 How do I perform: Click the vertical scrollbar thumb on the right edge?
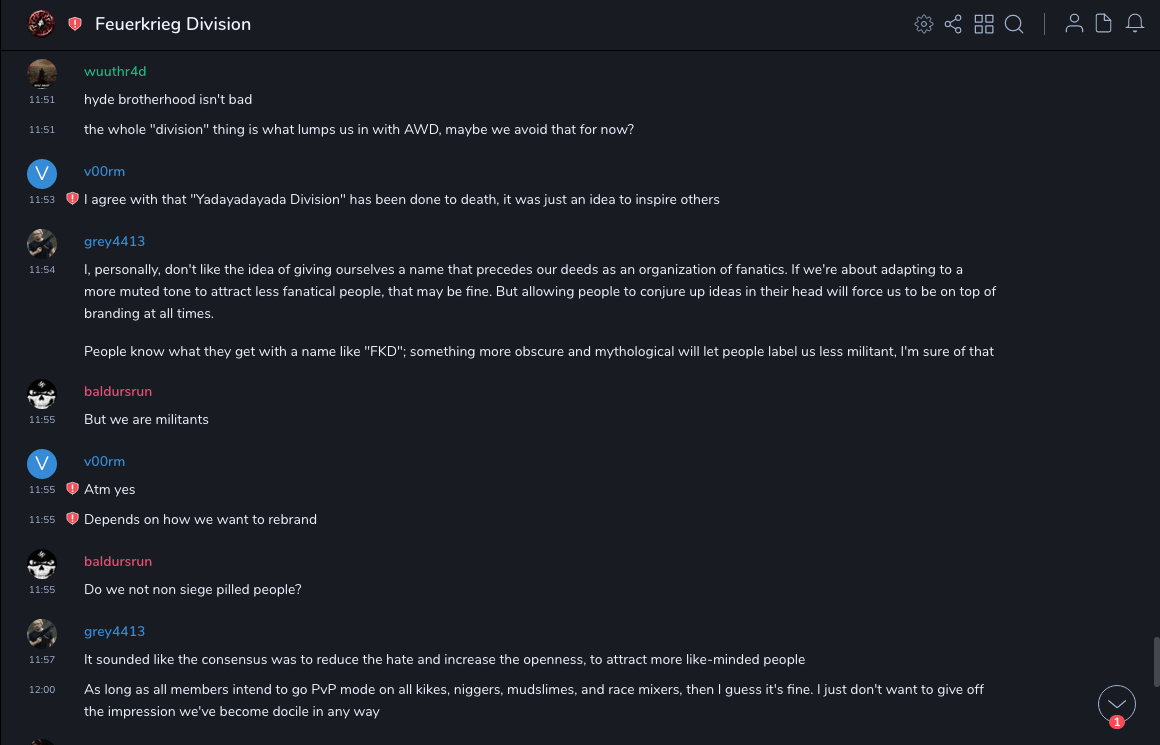tap(1155, 660)
